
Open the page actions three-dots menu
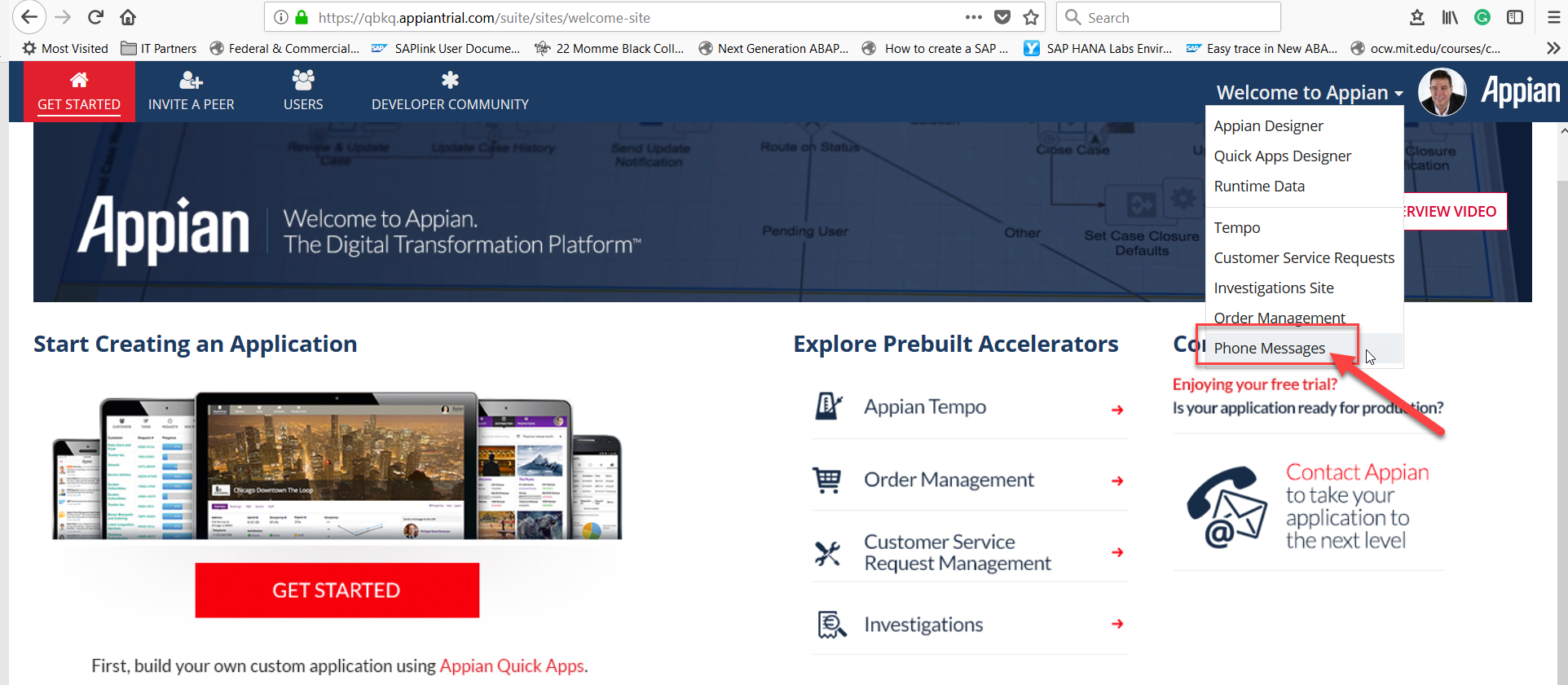(973, 17)
